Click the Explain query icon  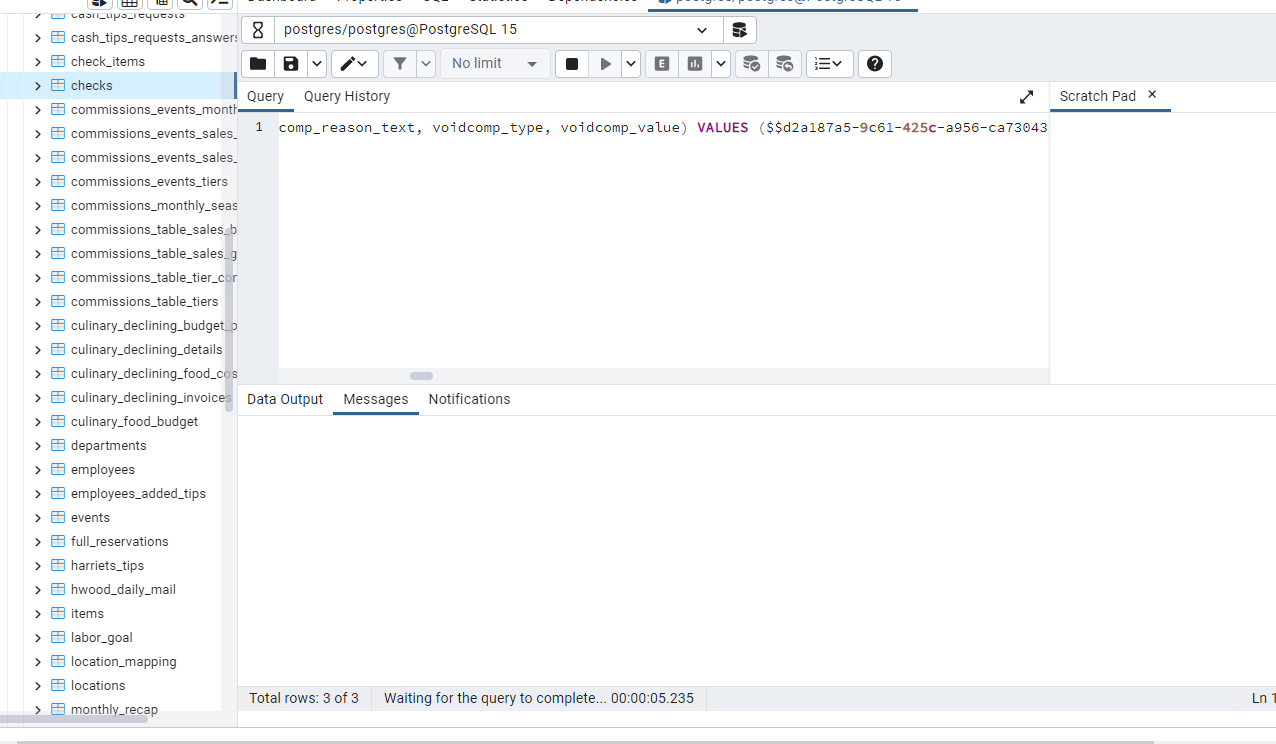pyautogui.click(x=662, y=64)
